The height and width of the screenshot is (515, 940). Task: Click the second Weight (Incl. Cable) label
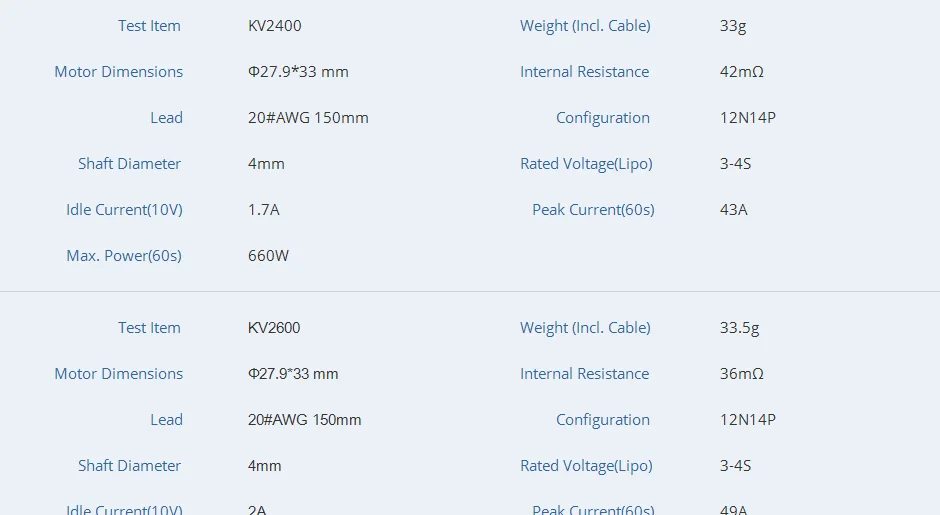tap(585, 328)
